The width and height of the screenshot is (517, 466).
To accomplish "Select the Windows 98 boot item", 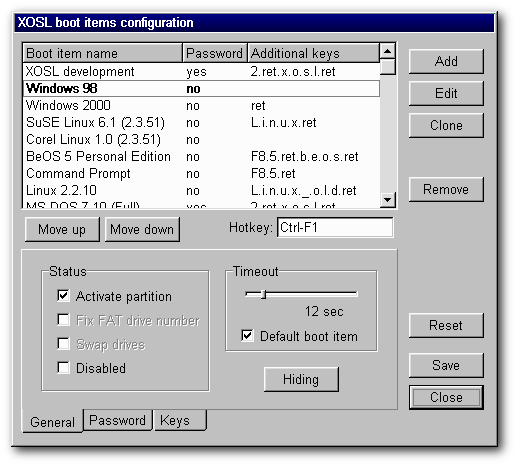I will [x=201, y=89].
